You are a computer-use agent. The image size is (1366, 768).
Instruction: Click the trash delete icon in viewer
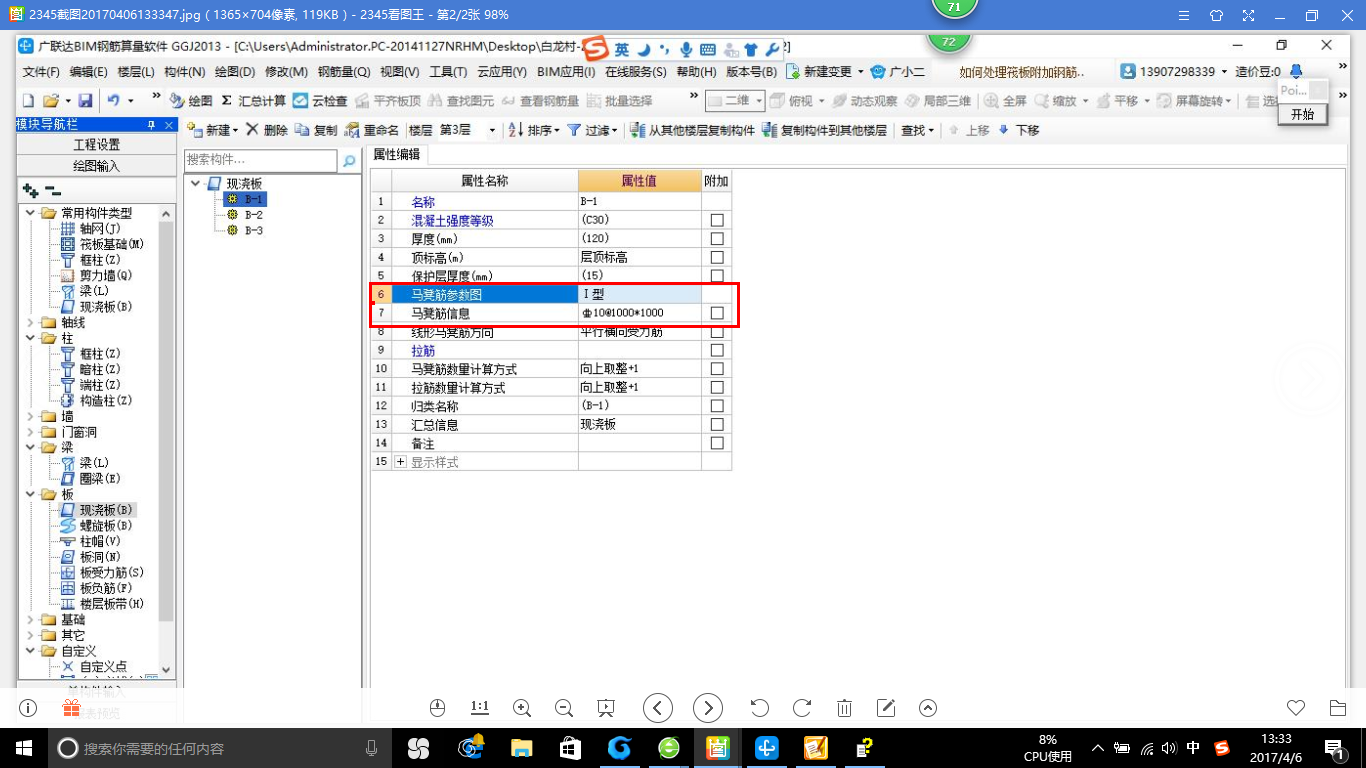pos(844,708)
